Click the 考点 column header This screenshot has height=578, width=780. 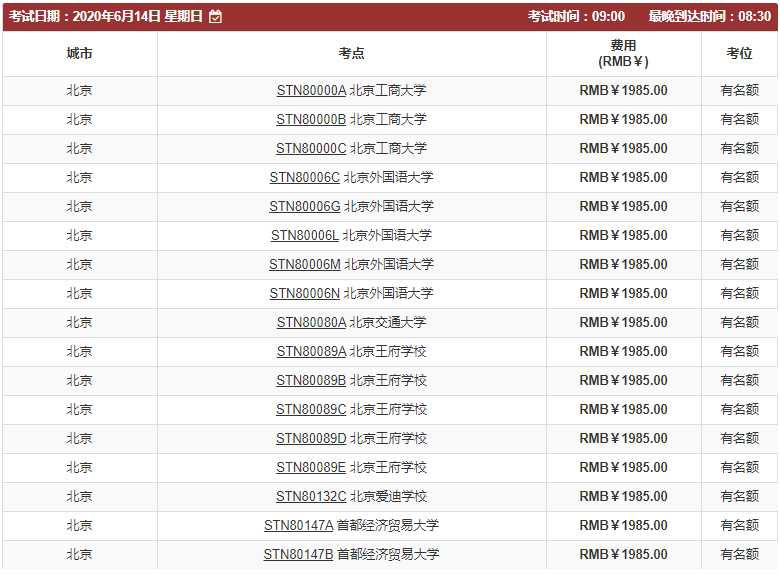[351, 54]
